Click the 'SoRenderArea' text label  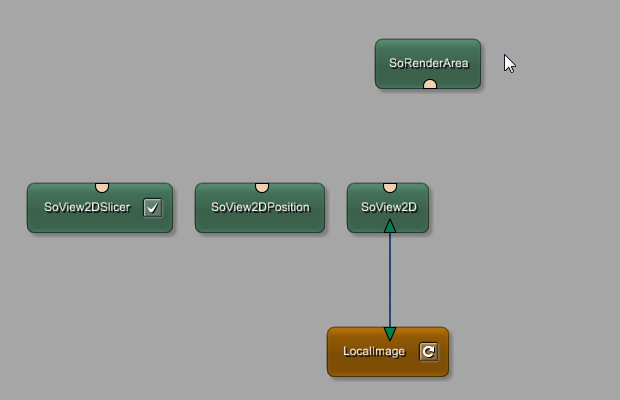tap(428, 63)
